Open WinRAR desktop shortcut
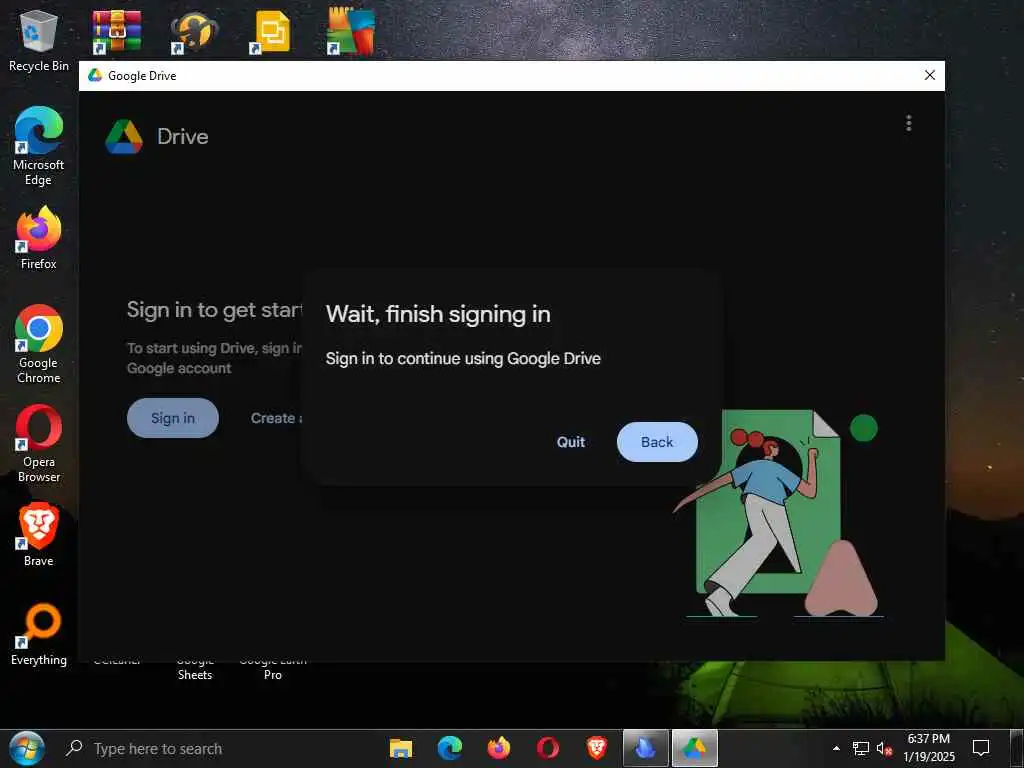 tap(117, 31)
